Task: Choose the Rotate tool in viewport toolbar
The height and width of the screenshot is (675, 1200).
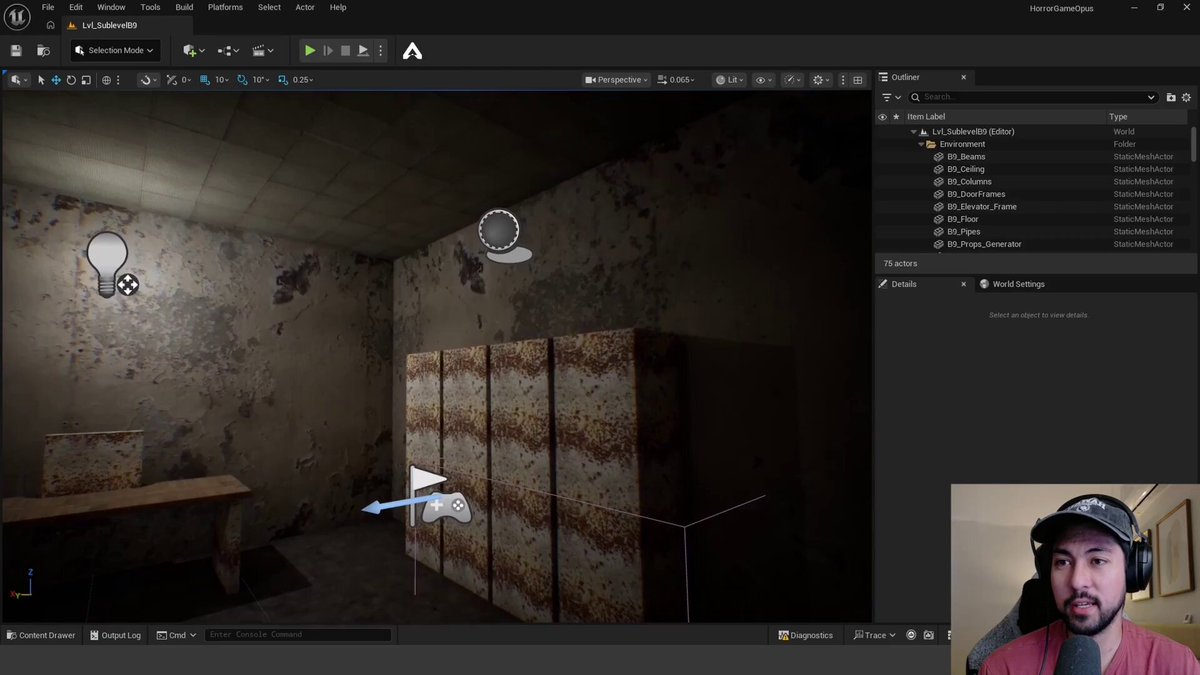Action: 71,80
